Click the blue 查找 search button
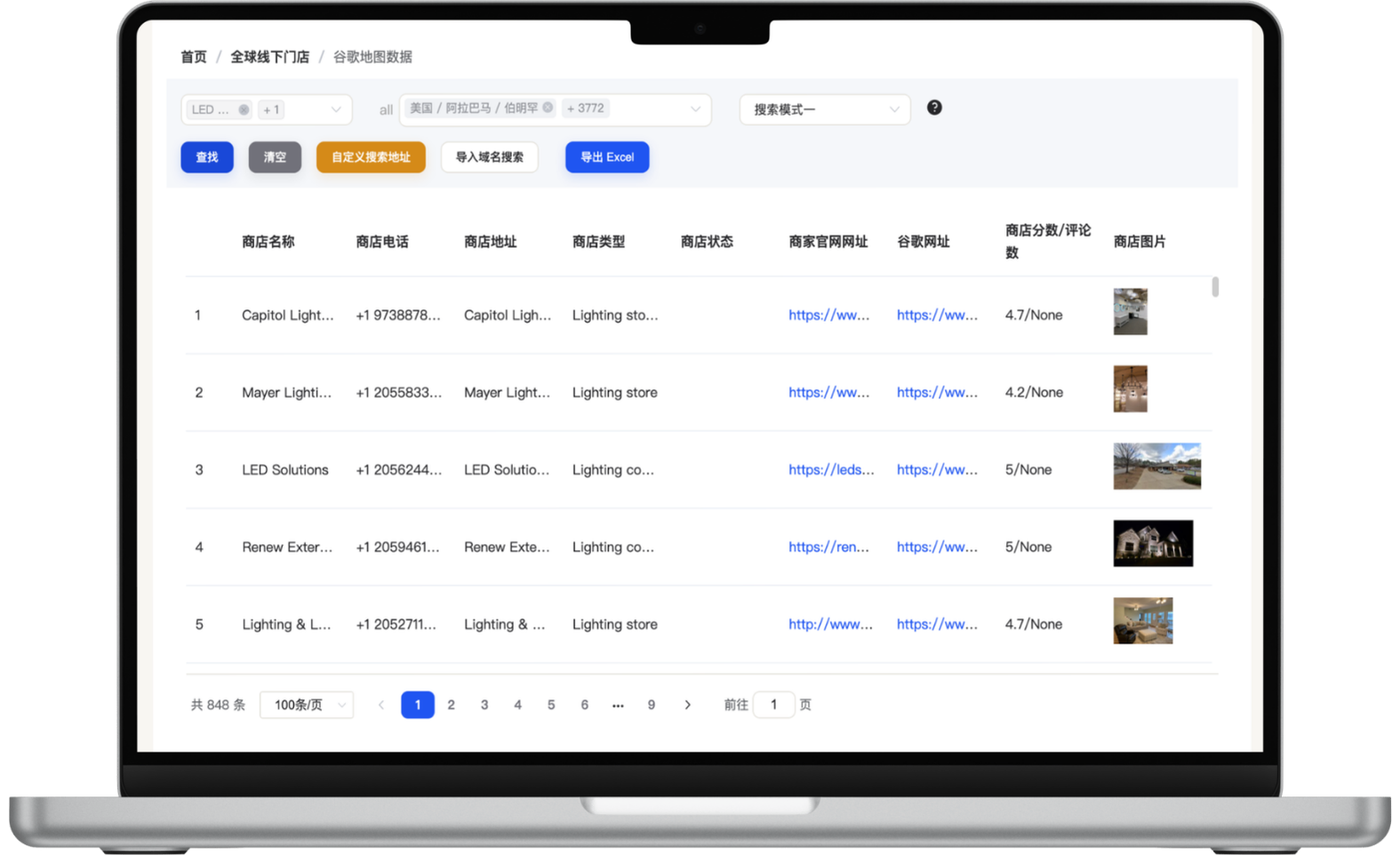 207,157
